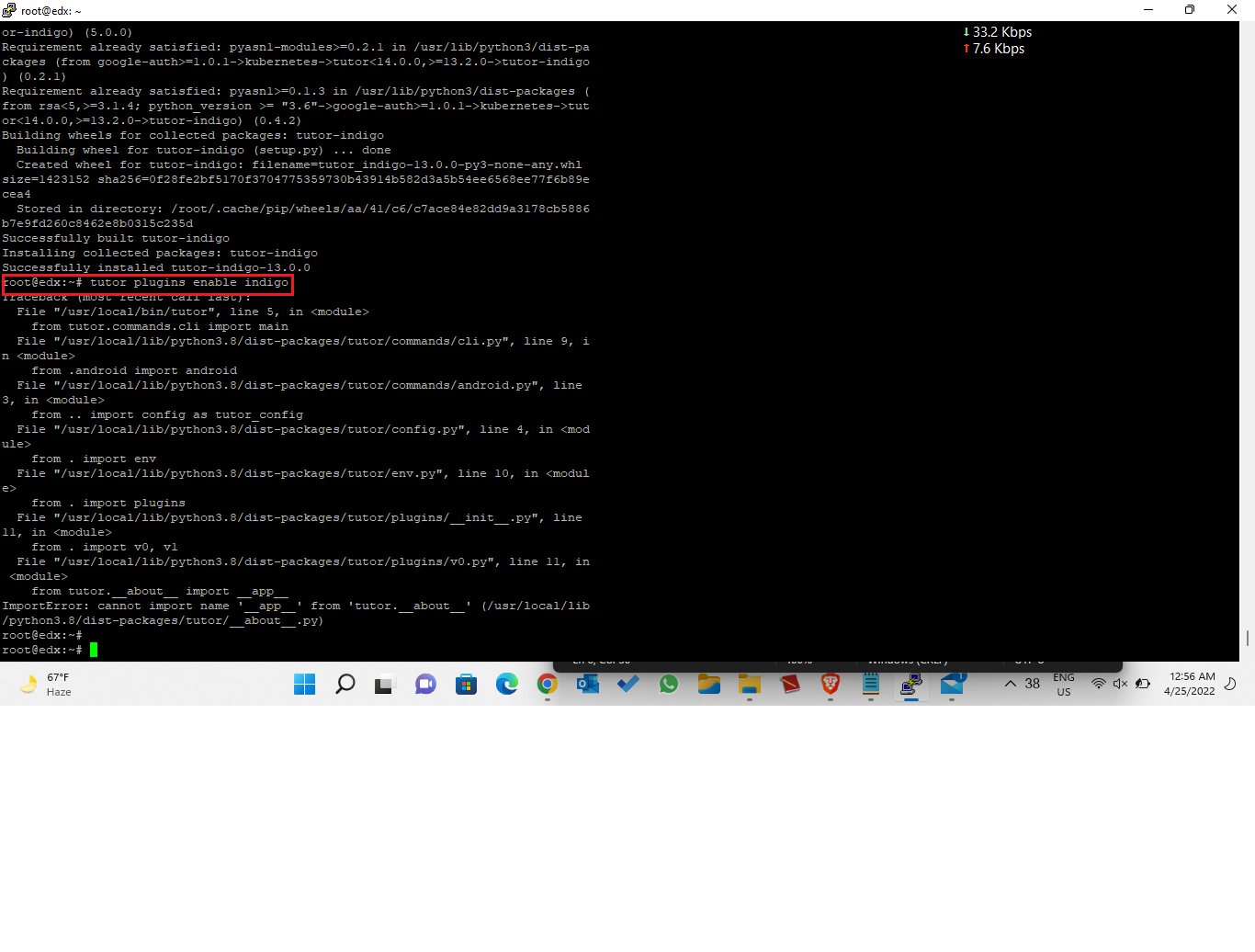The width and height of the screenshot is (1255, 952).
Task: Open clock and calendar at 12:56 AM
Action: (x=1190, y=684)
